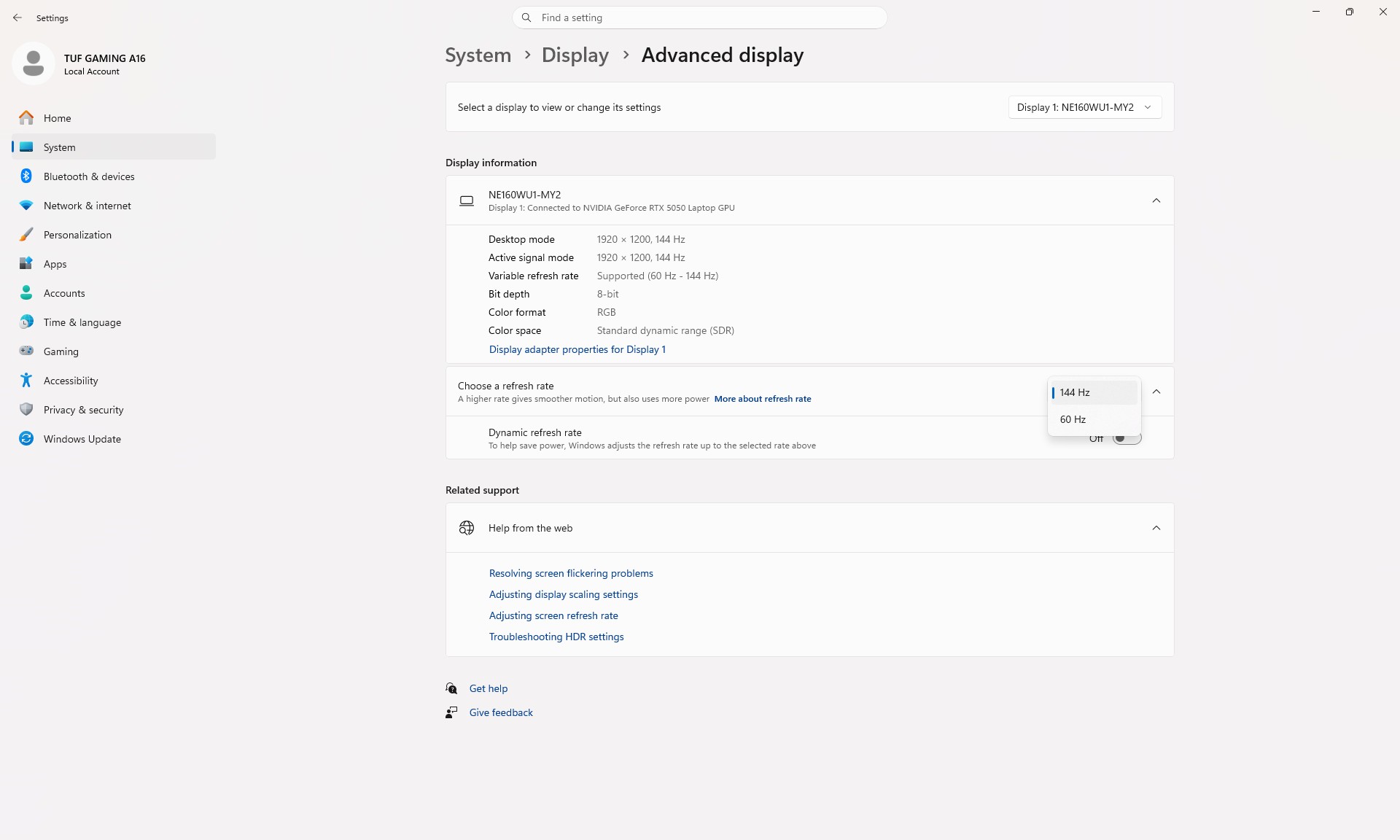Collapse the NE160WU1-MY2 display information section
The width and height of the screenshot is (1400, 840).
tap(1156, 201)
